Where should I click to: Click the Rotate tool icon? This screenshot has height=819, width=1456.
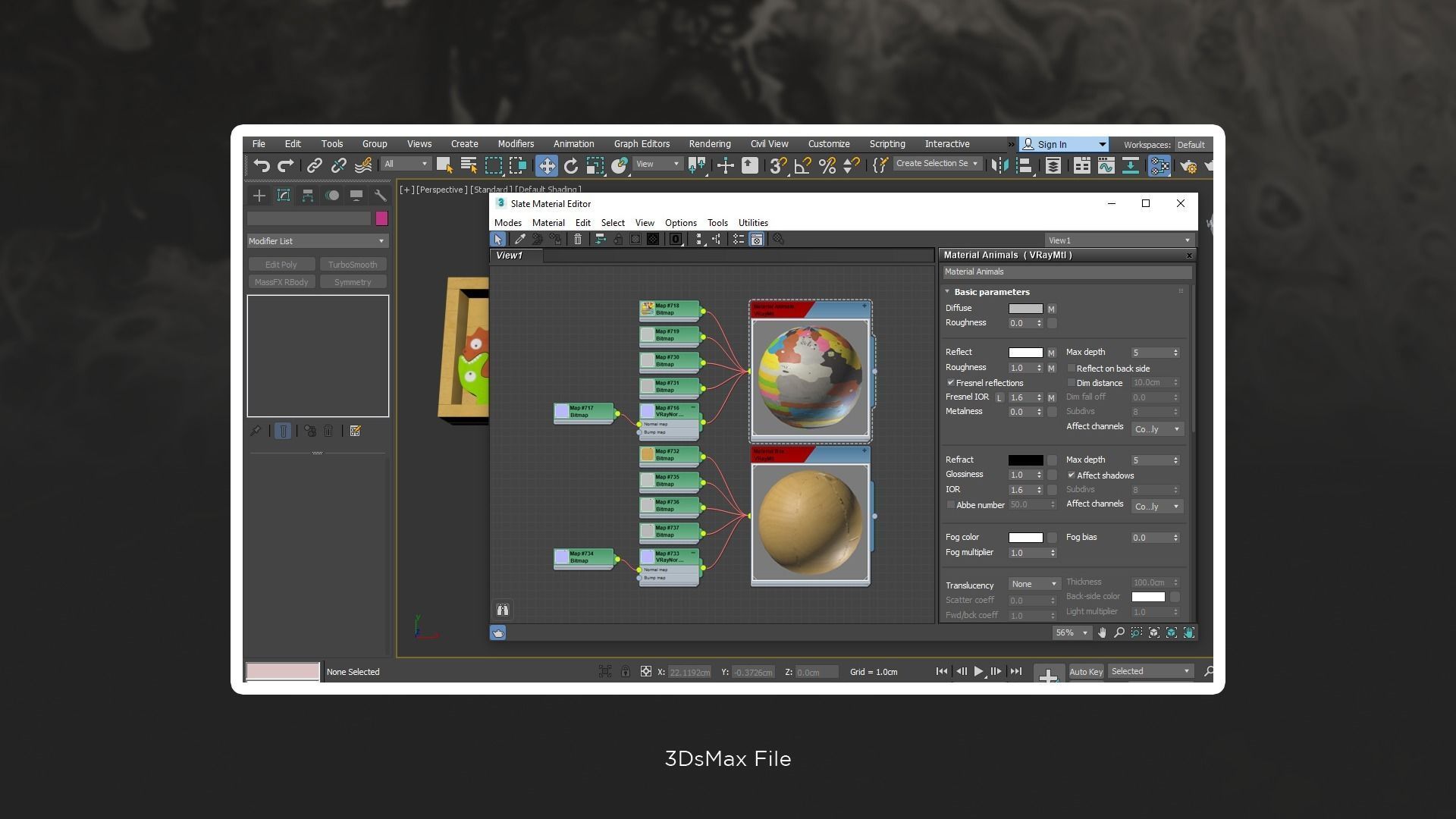coord(570,165)
